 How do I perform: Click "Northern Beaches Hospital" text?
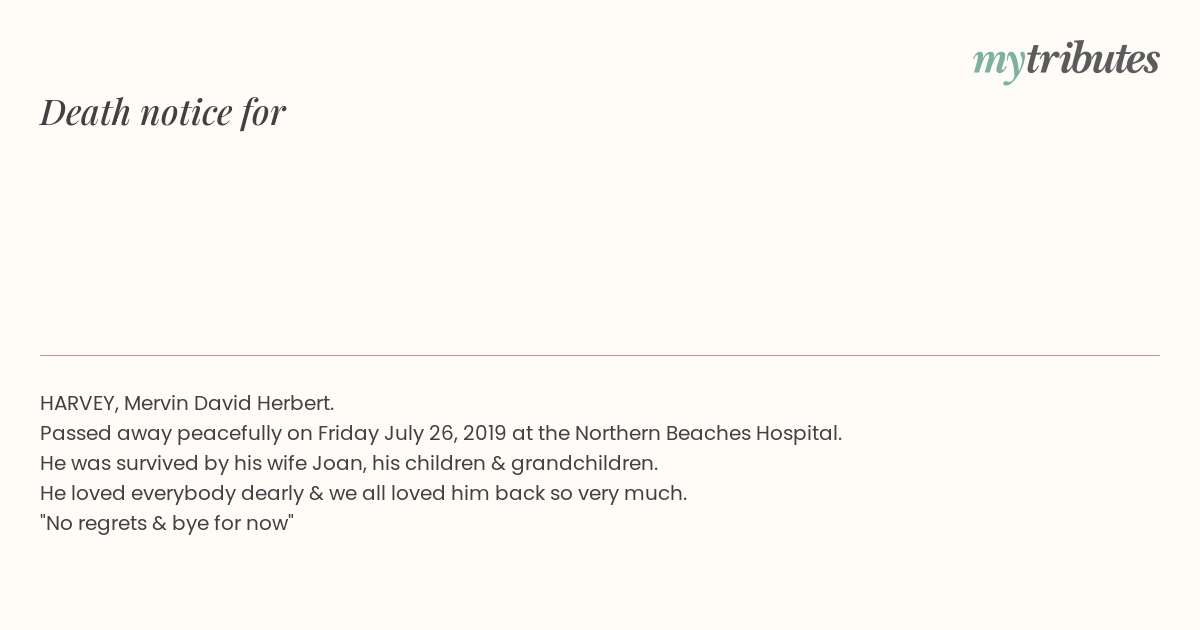pyautogui.click(x=707, y=434)
